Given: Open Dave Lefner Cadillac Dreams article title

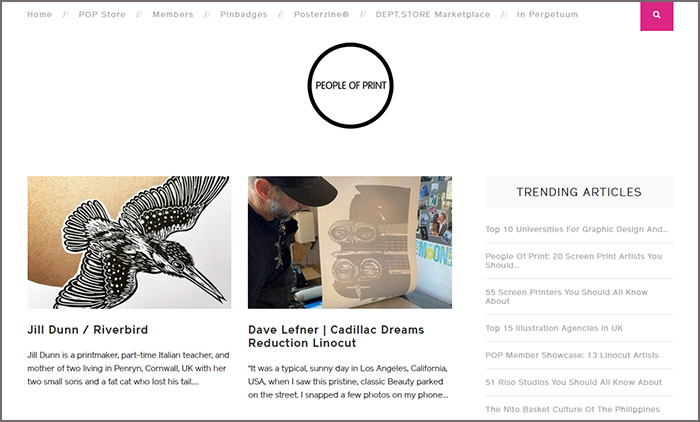Looking at the screenshot, I should [336, 336].
